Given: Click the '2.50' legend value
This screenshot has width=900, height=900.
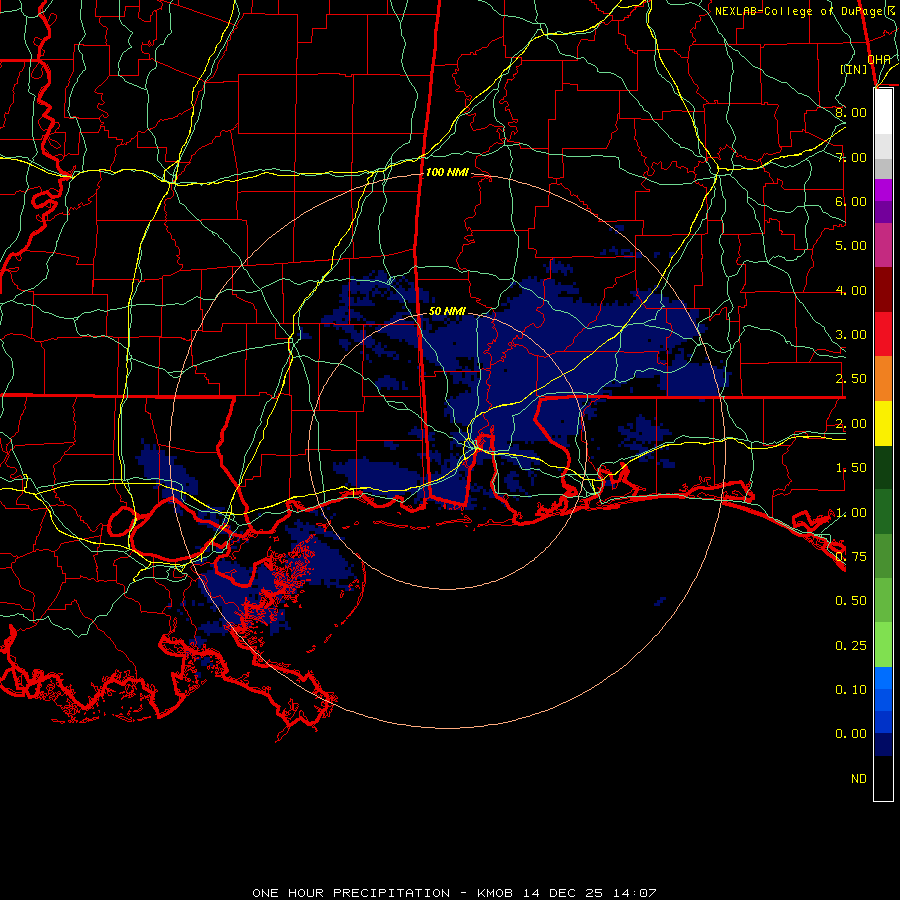Looking at the screenshot, I should tap(851, 379).
